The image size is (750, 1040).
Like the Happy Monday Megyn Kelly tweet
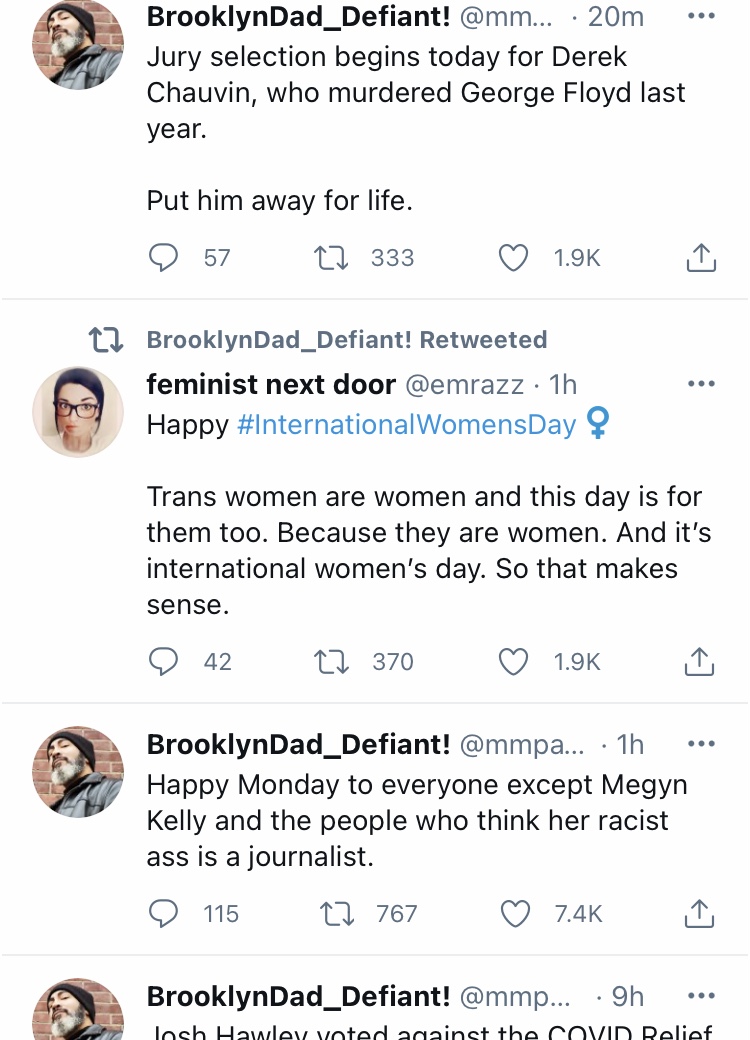[515, 914]
